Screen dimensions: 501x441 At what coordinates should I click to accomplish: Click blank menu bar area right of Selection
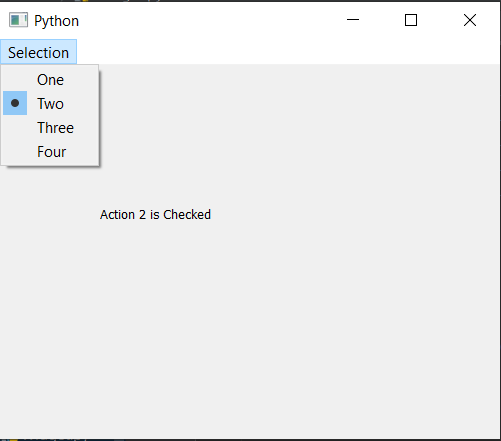tap(287, 52)
